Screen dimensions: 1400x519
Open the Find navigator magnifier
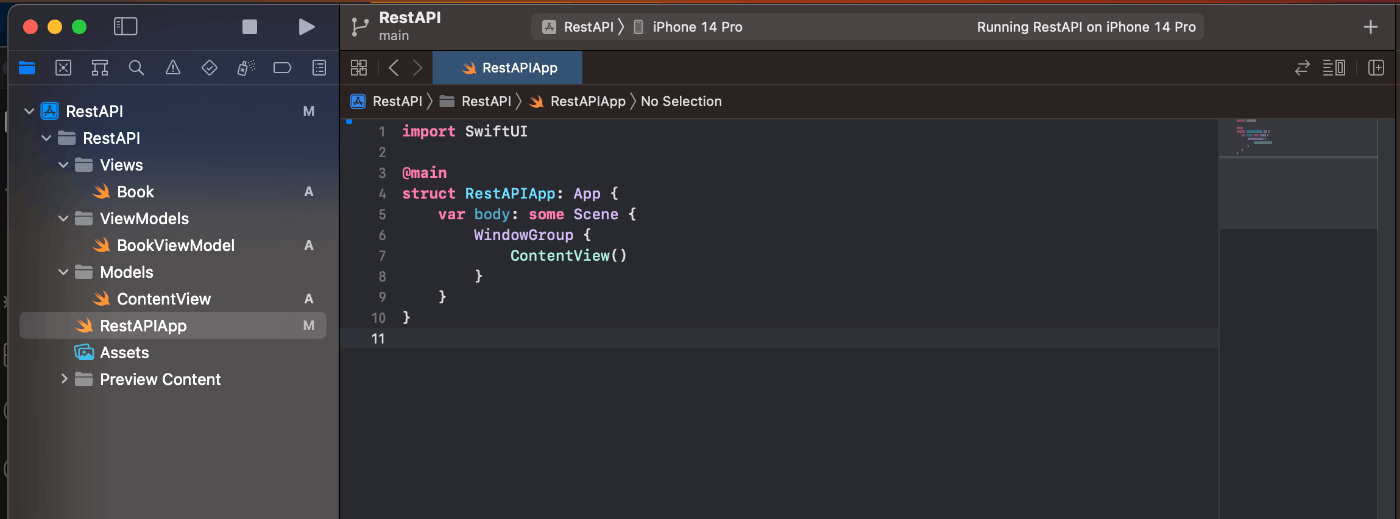coord(136,68)
